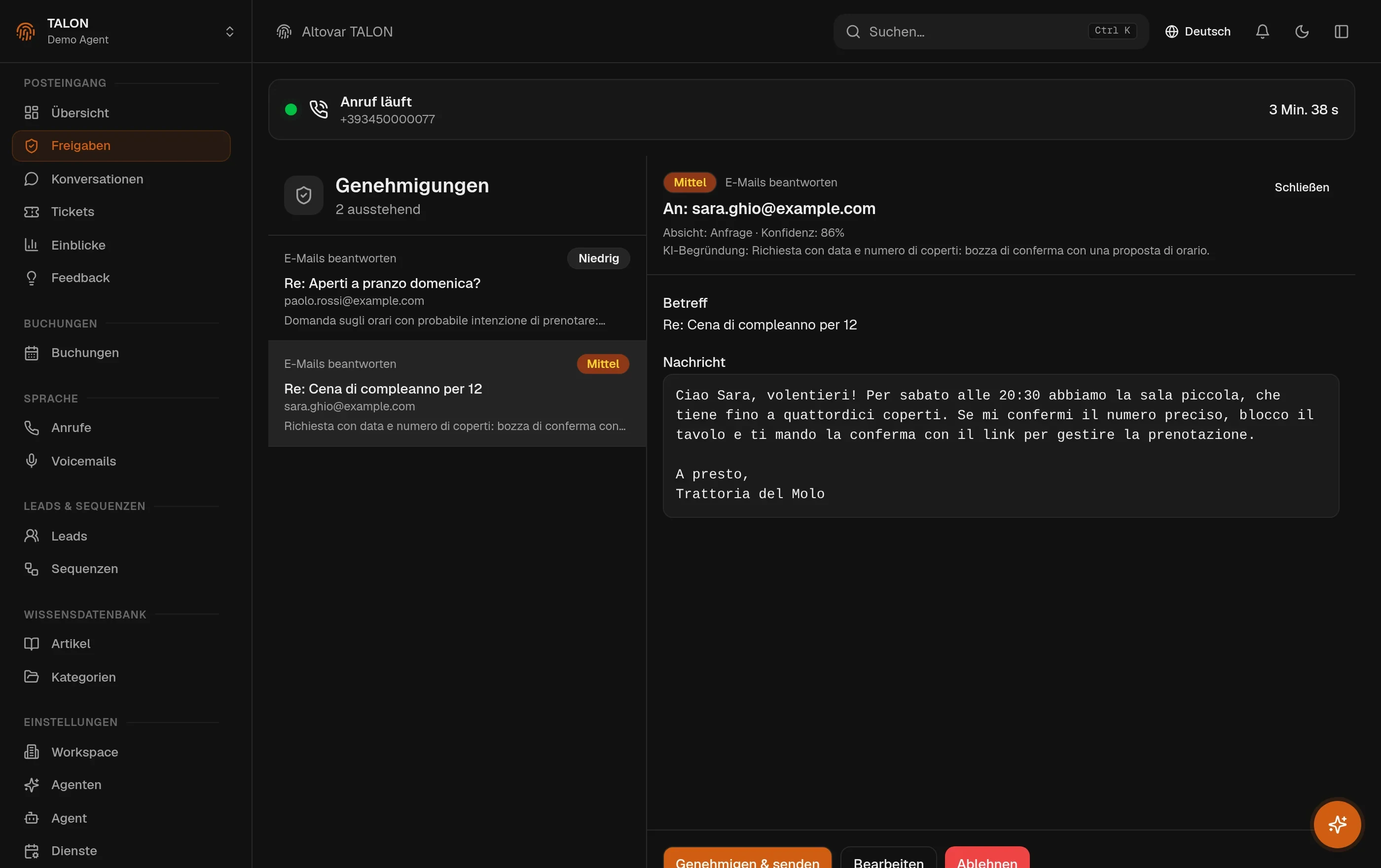Click the Artikel book icon
Image resolution: width=1381 pixels, height=868 pixels.
[x=32, y=643]
